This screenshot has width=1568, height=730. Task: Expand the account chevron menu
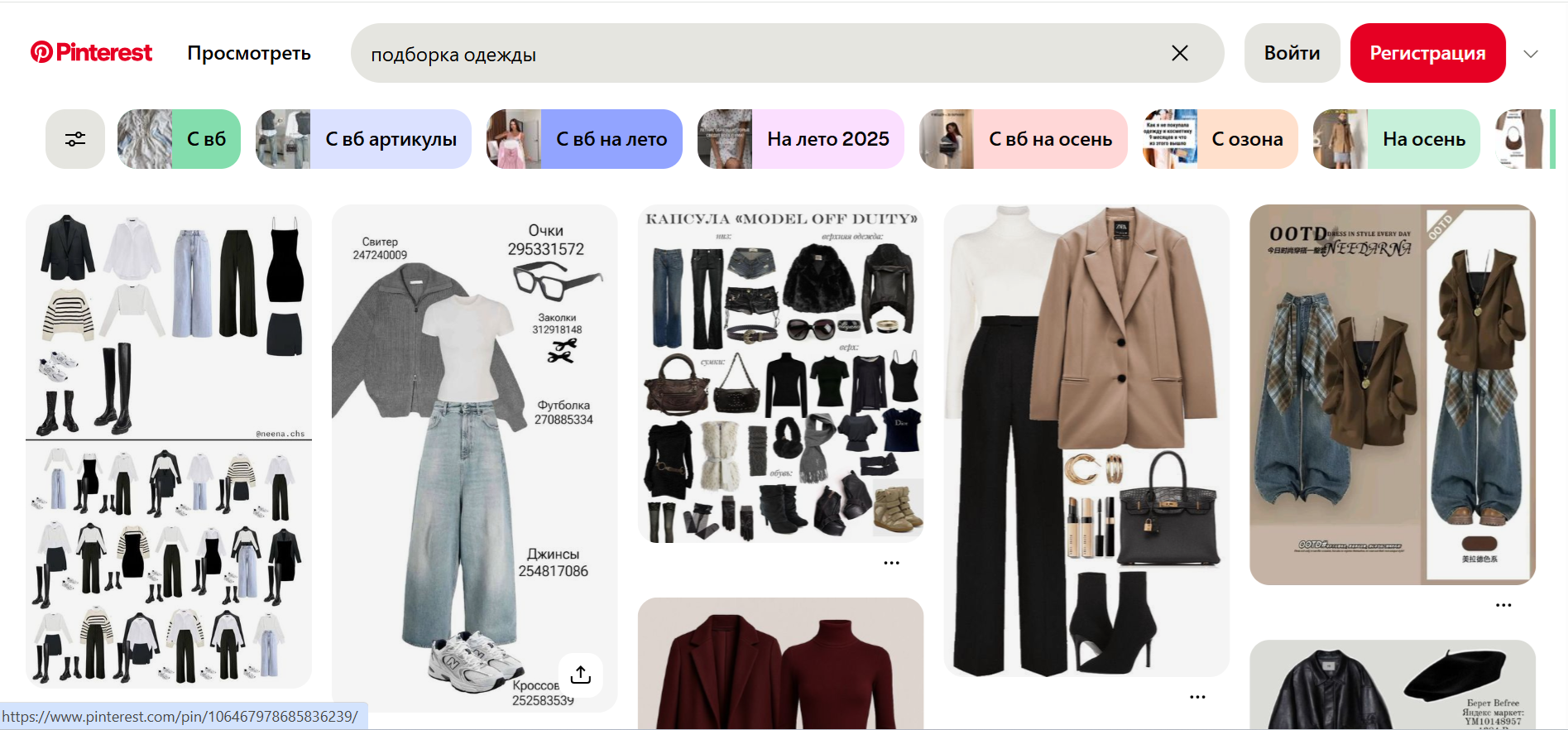click(1531, 54)
